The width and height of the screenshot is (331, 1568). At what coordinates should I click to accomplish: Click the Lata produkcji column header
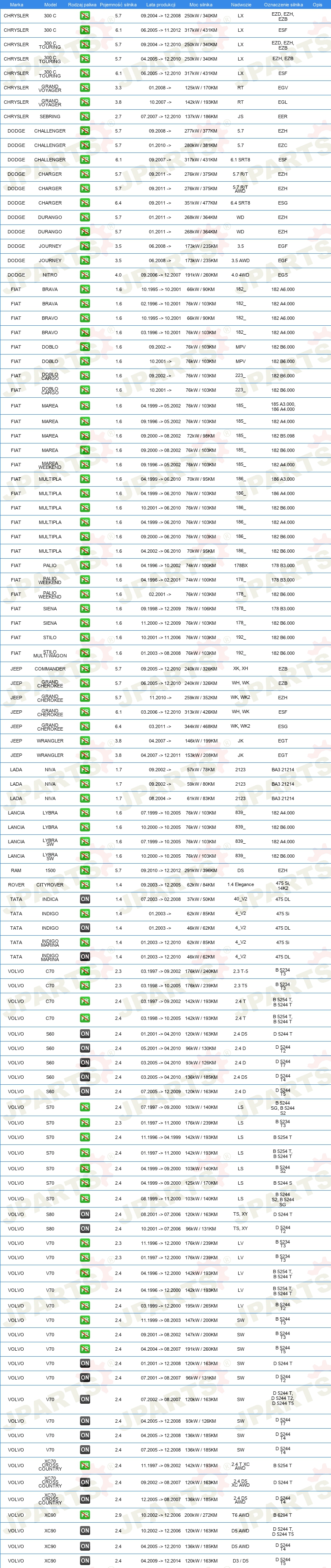coord(161,4)
